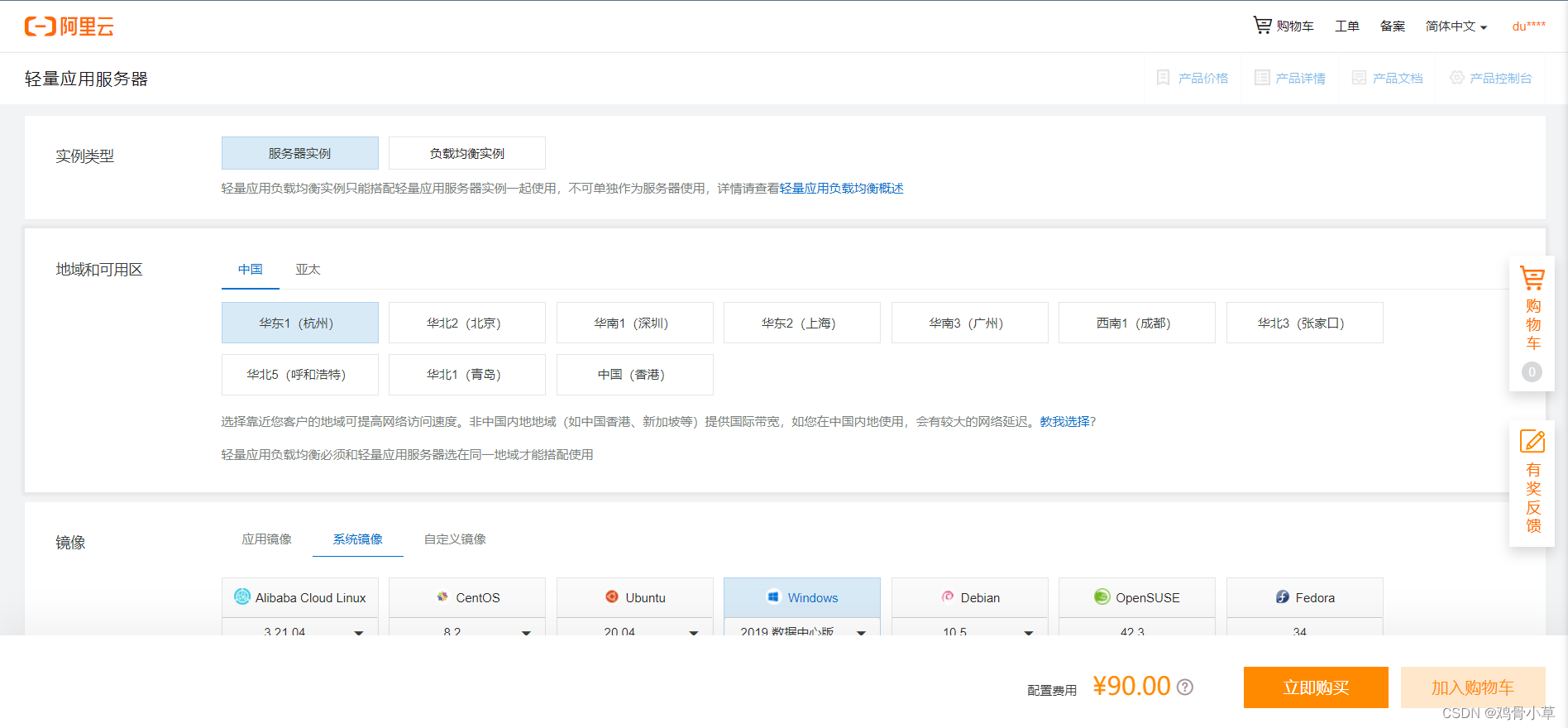Screen dimensions: 1568x728
Task: Open 产品控制台 console link
Action: (1491, 78)
